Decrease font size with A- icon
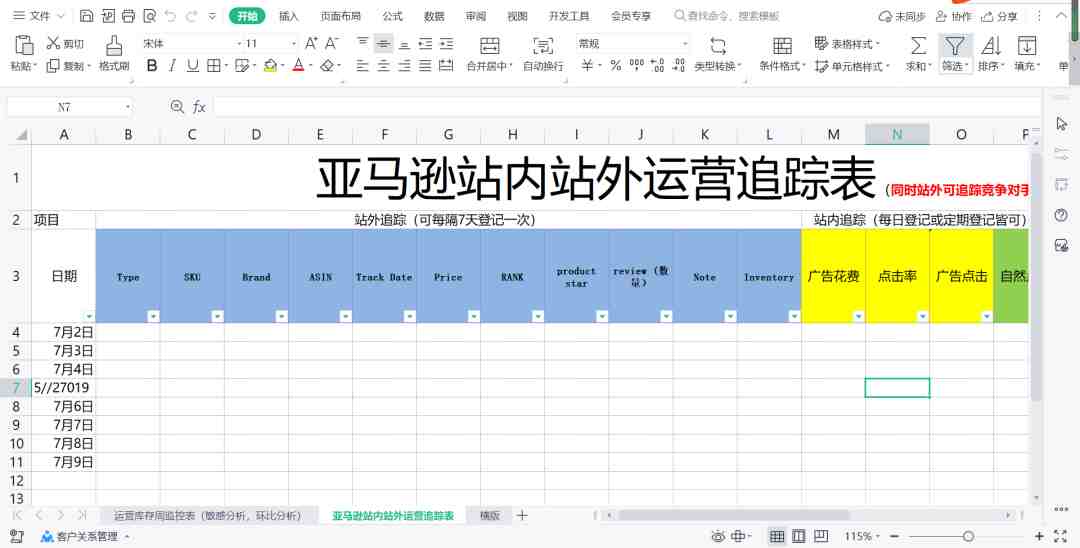1080x548 pixels. click(x=332, y=43)
